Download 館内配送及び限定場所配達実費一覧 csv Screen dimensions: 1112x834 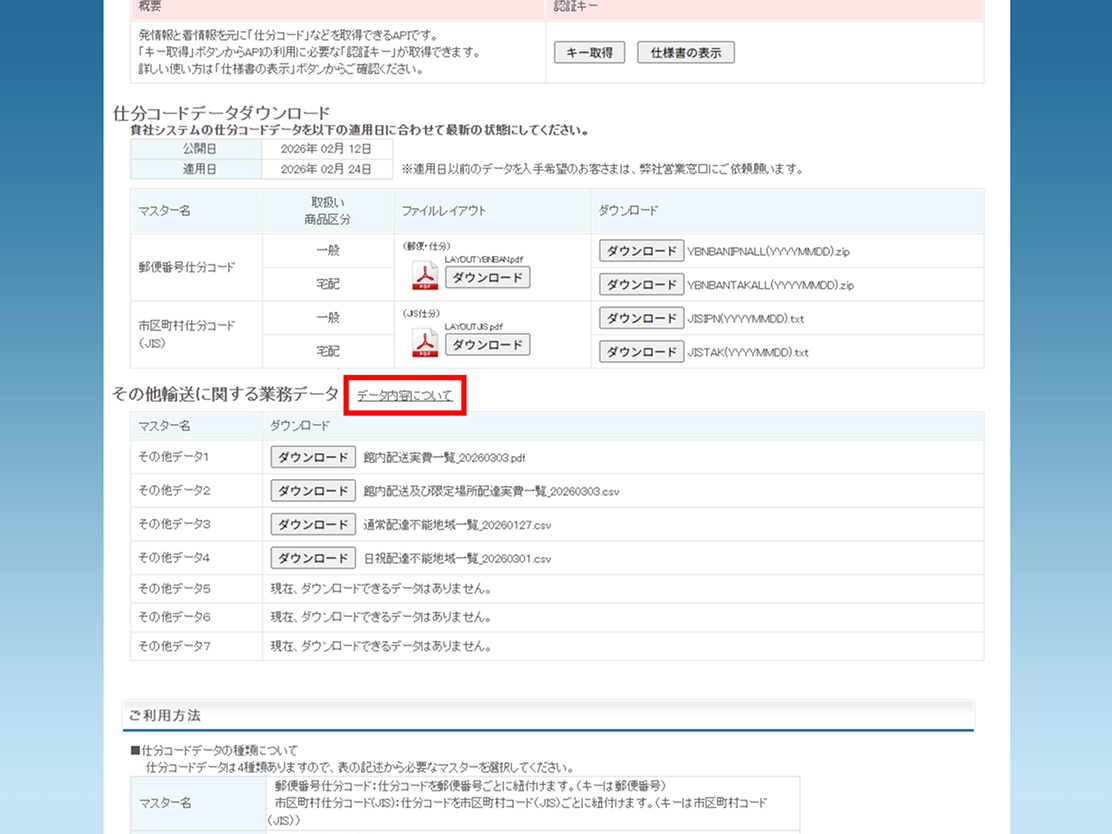tap(313, 491)
